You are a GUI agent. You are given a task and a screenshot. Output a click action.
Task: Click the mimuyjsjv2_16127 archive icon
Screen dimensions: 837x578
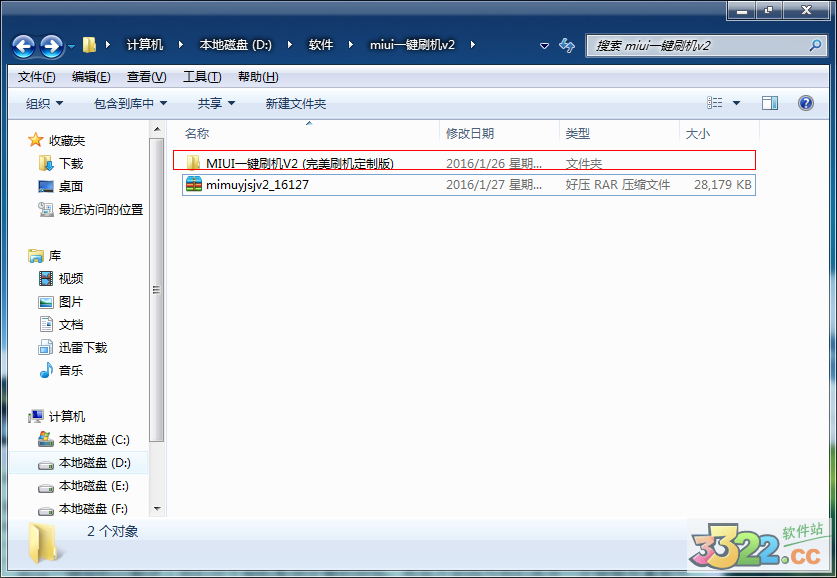[x=194, y=184]
